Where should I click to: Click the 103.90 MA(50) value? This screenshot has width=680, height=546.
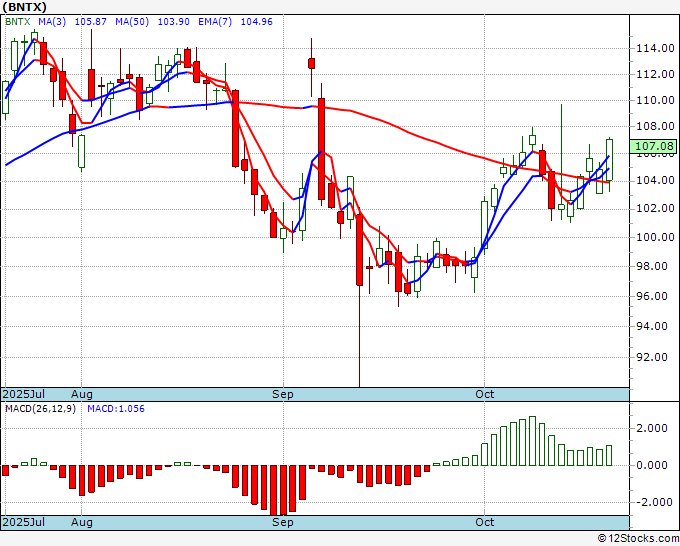point(173,21)
